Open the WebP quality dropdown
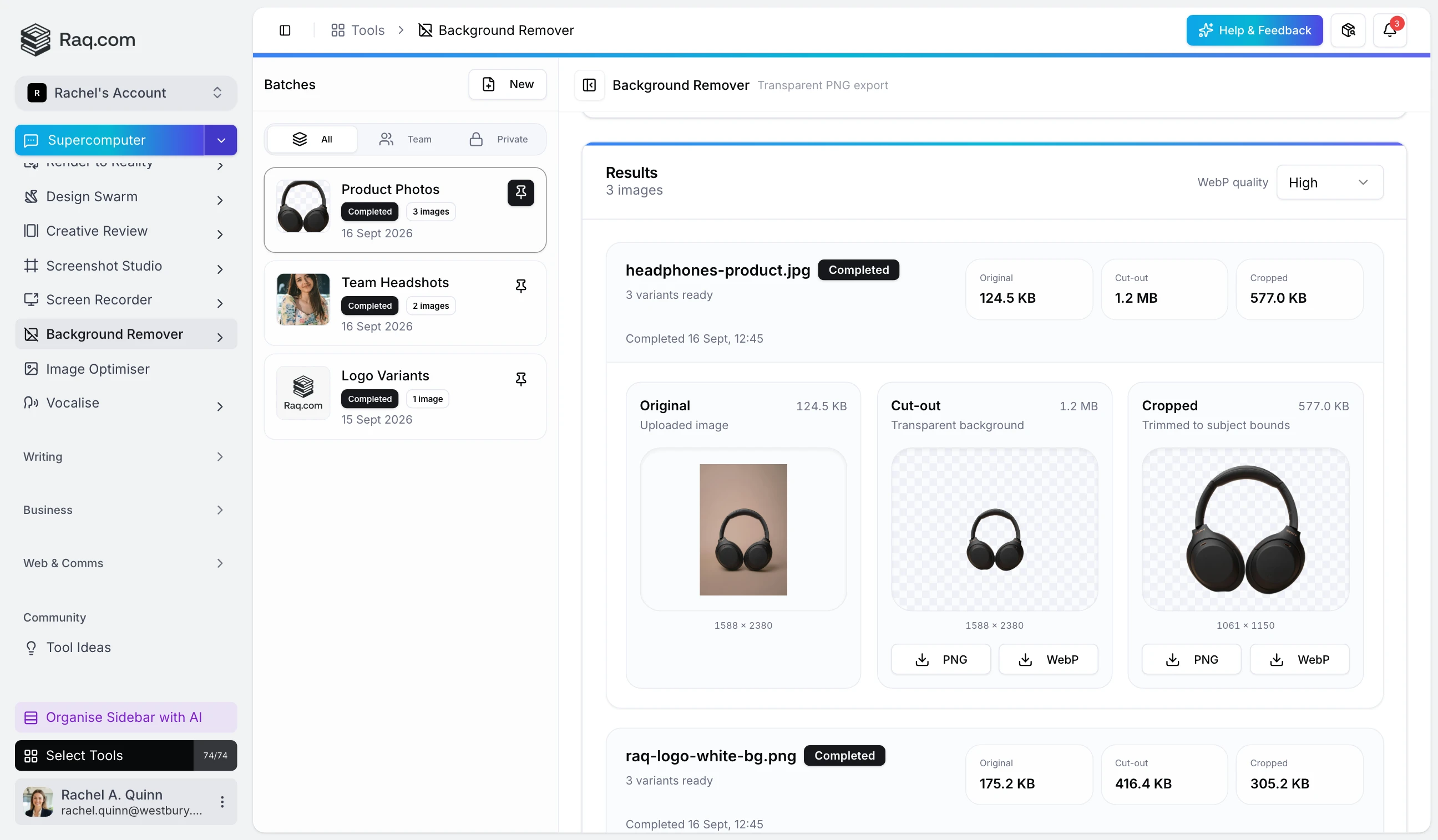 coord(1330,182)
